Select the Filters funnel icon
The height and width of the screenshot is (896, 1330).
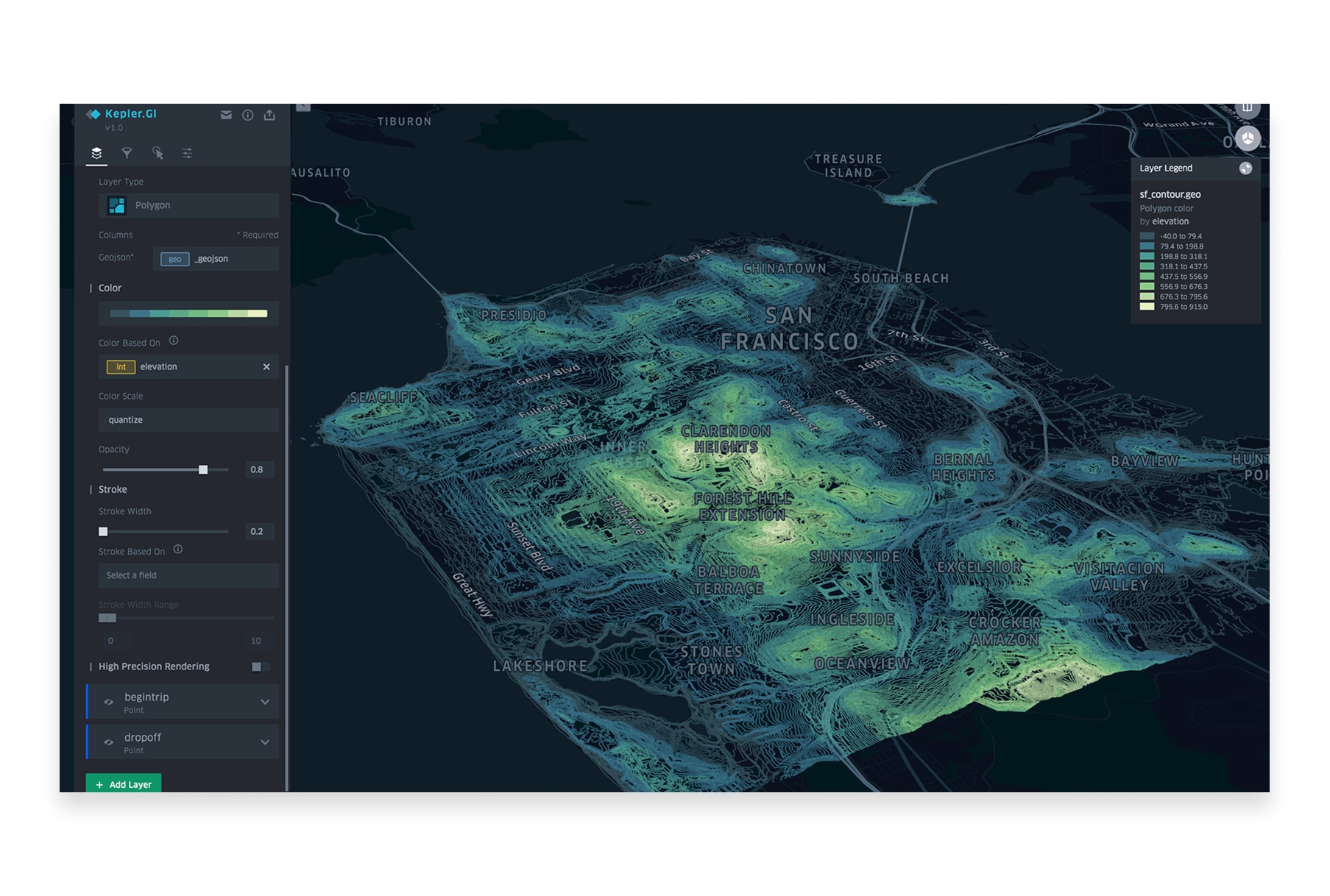[x=127, y=153]
